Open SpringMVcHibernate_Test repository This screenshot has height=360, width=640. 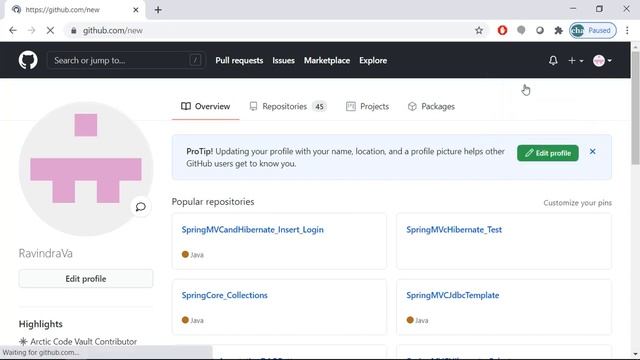coord(454,230)
